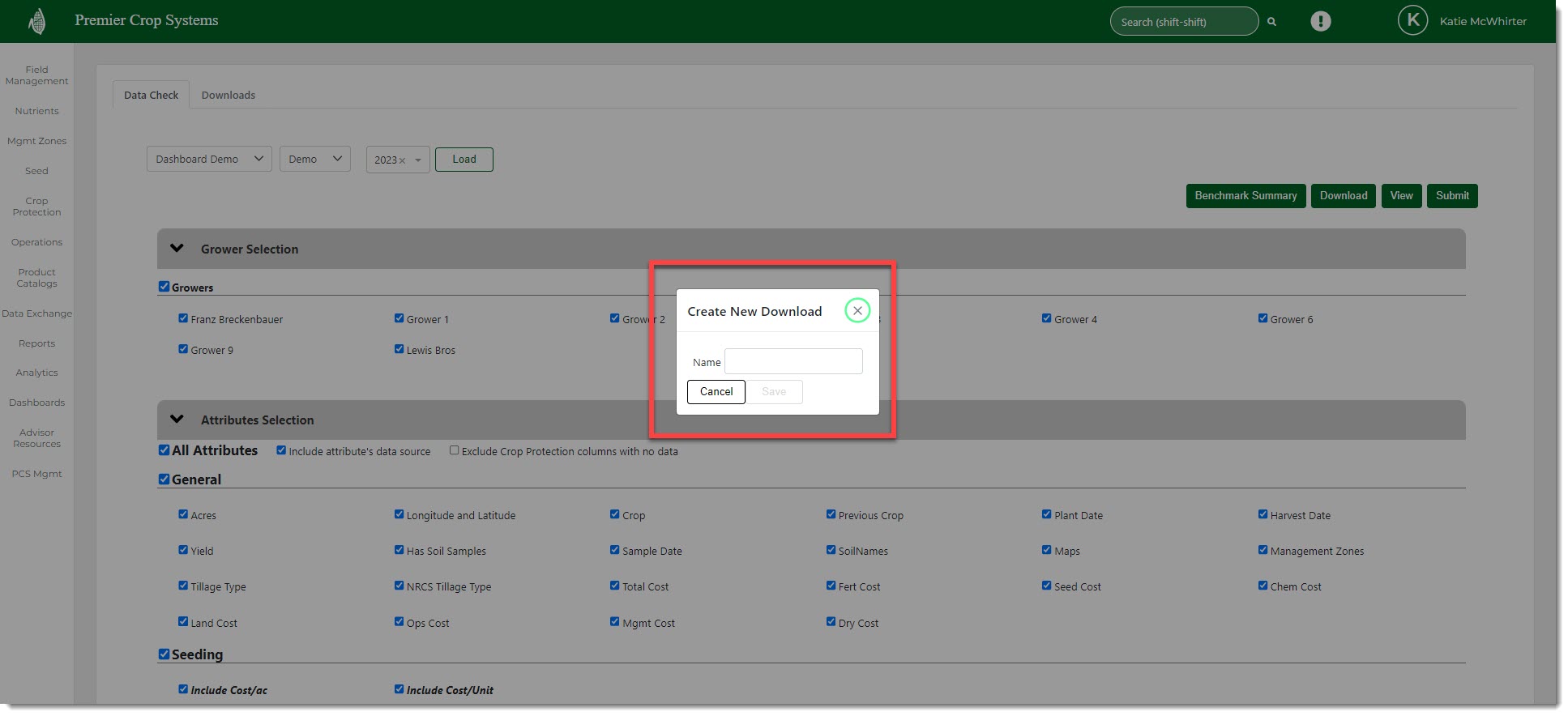Clear the 2023 year selection x
Screen dimensions: 1568x716
[x=402, y=160]
